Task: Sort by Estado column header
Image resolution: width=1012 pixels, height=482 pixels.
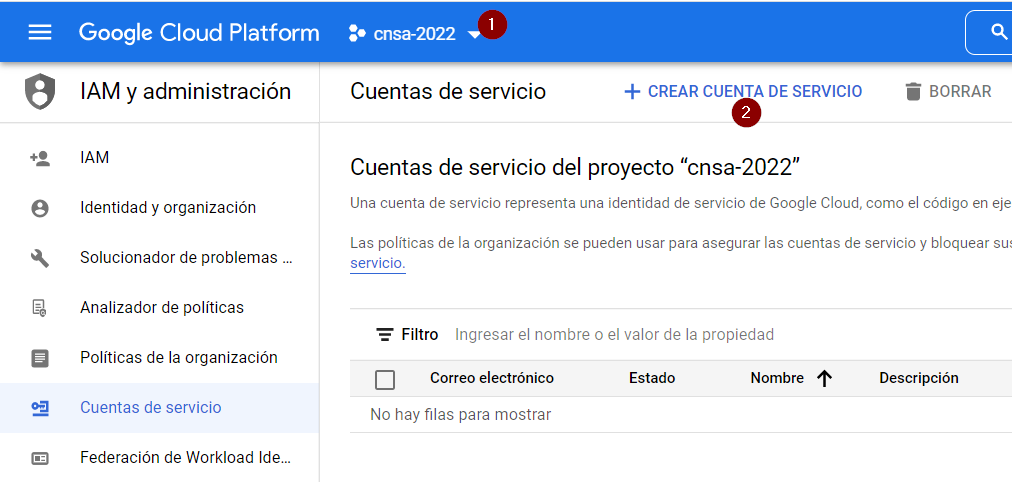Action: [652, 378]
